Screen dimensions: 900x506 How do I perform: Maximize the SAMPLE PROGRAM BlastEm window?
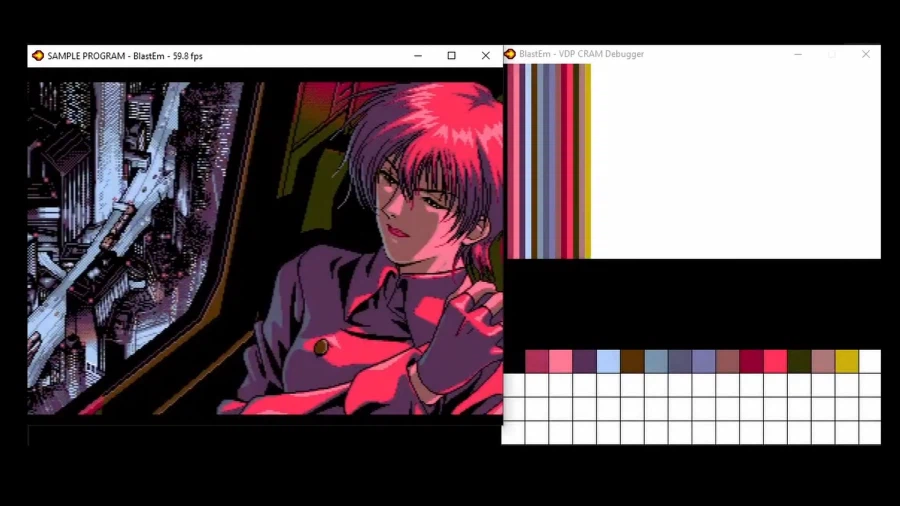[452, 56]
